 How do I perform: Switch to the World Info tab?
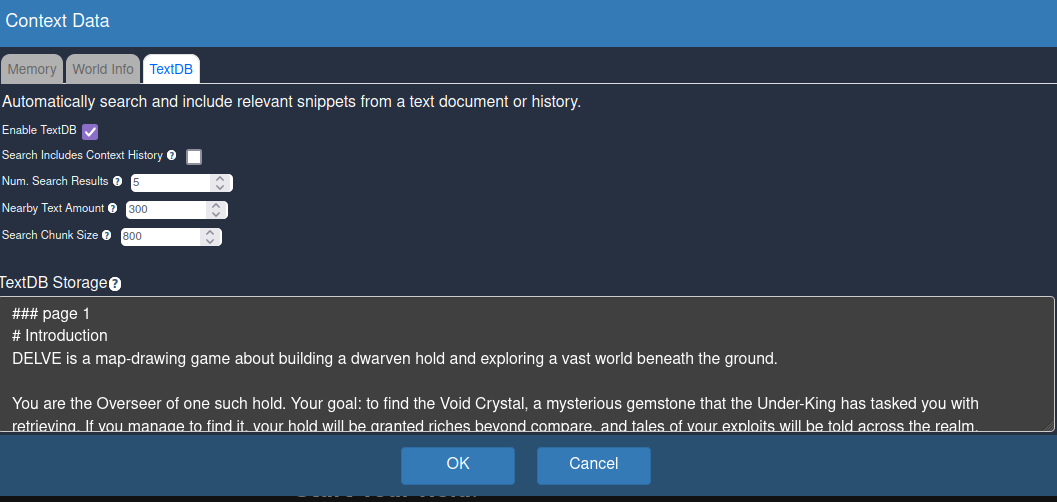click(103, 69)
